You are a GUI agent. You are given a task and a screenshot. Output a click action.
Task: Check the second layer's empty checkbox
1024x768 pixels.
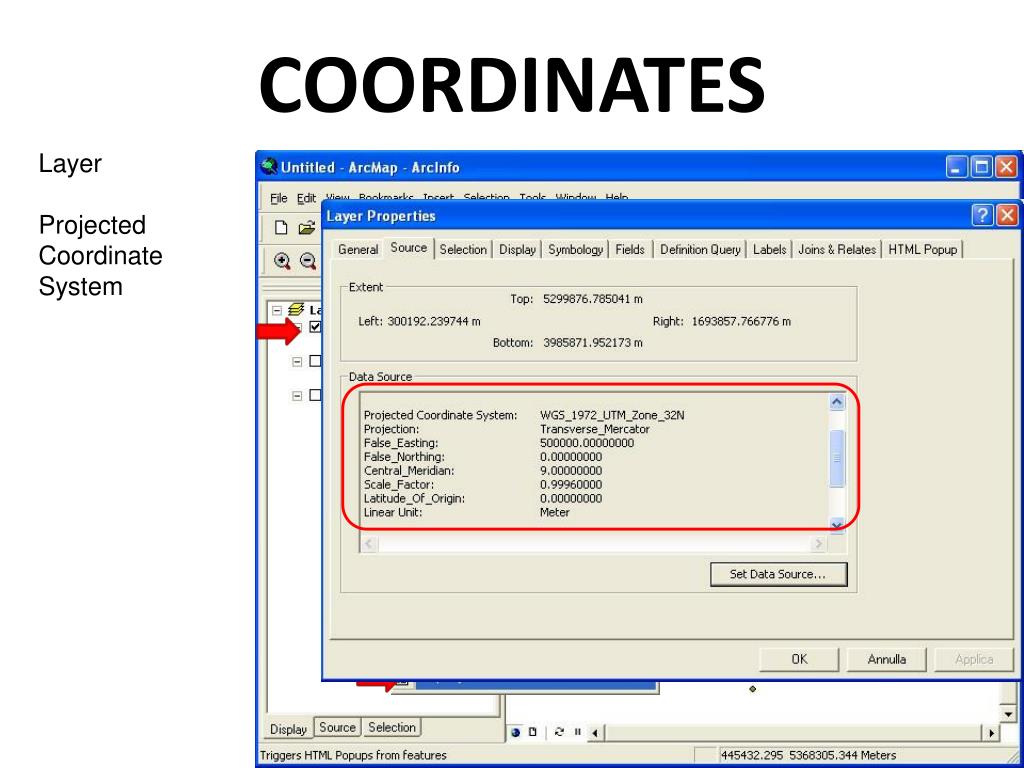315,361
